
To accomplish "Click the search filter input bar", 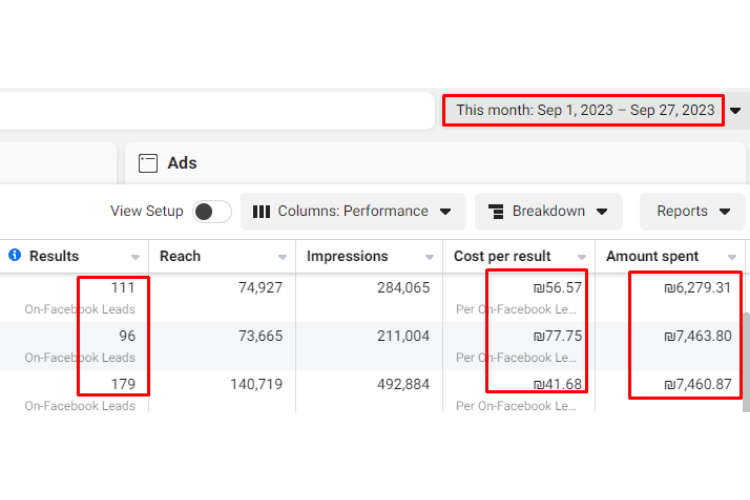I will click(x=217, y=111).
